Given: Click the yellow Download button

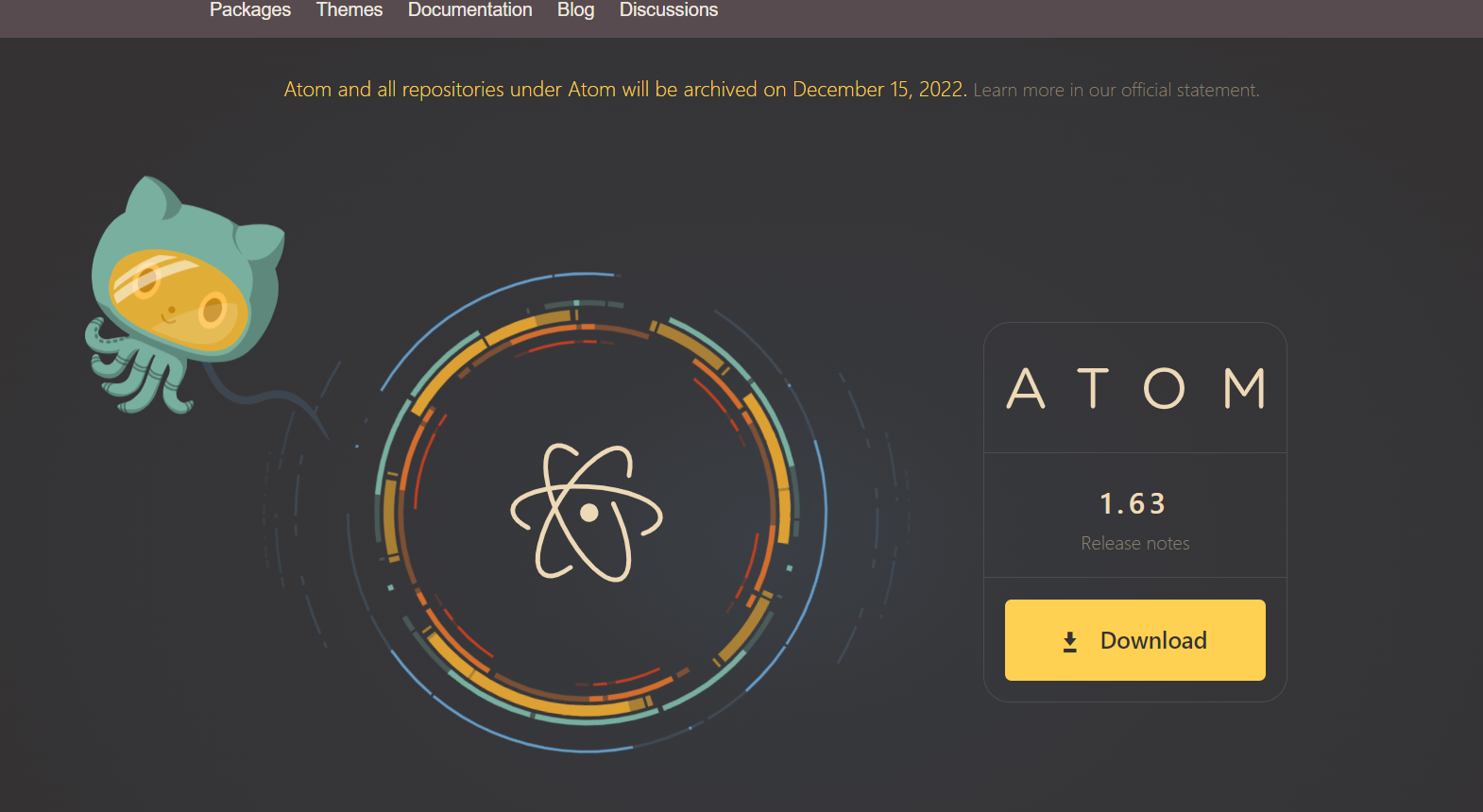Looking at the screenshot, I should (x=1134, y=640).
